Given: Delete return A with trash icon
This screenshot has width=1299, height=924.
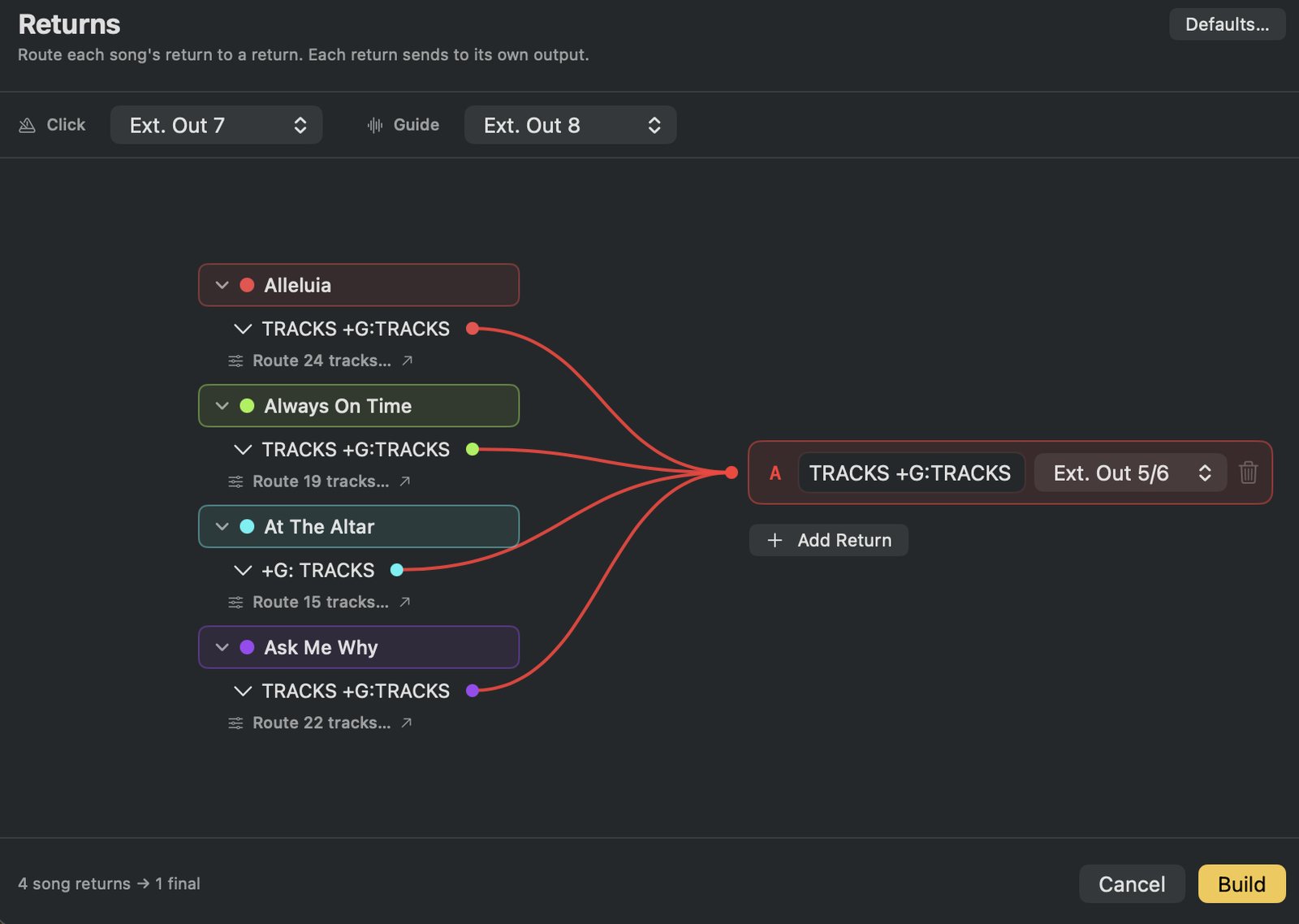Looking at the screenshot, I should 1248,473.
